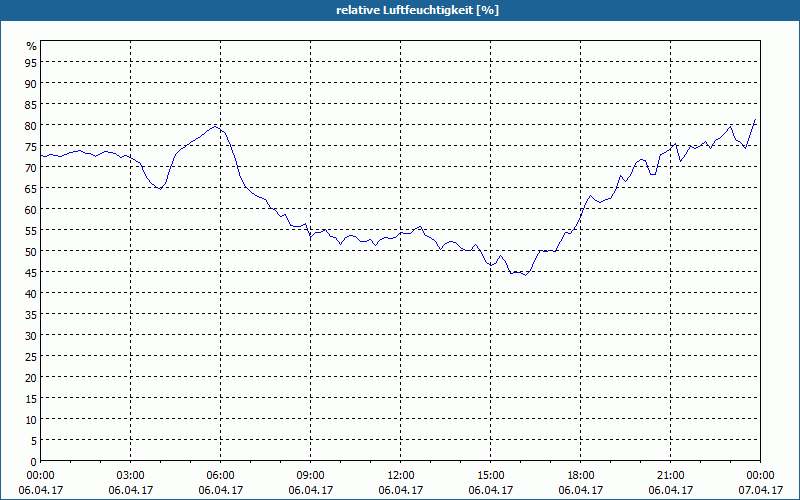Click the humidity peak near 06:00
Image resolution: width=800 pixels, height=500 pixels.
(x=216, y=127)
